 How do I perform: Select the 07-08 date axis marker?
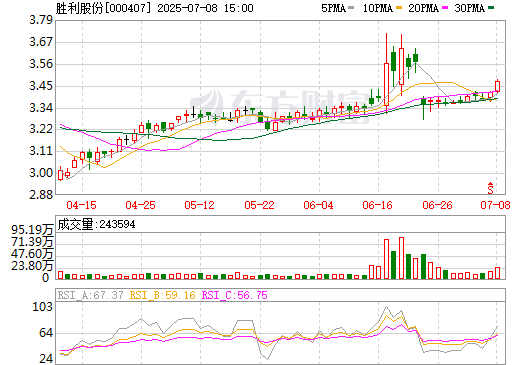pos(495,205)
